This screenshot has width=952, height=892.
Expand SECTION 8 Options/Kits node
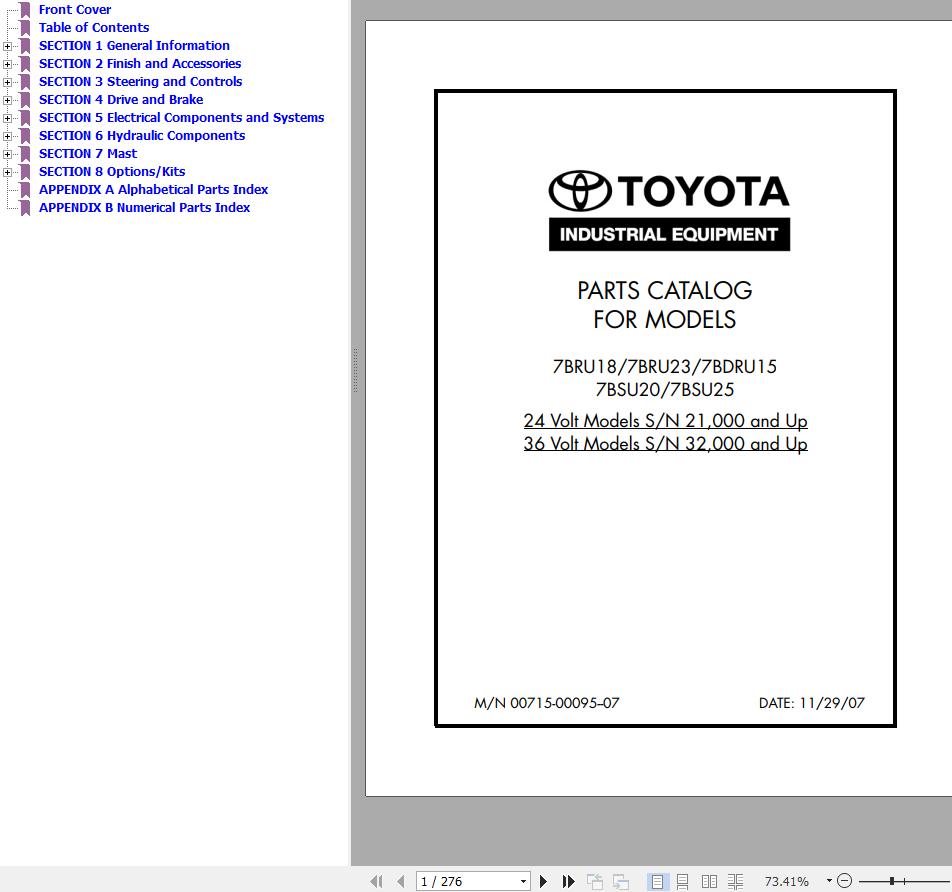pyautogui.click(x=7, y=172)
